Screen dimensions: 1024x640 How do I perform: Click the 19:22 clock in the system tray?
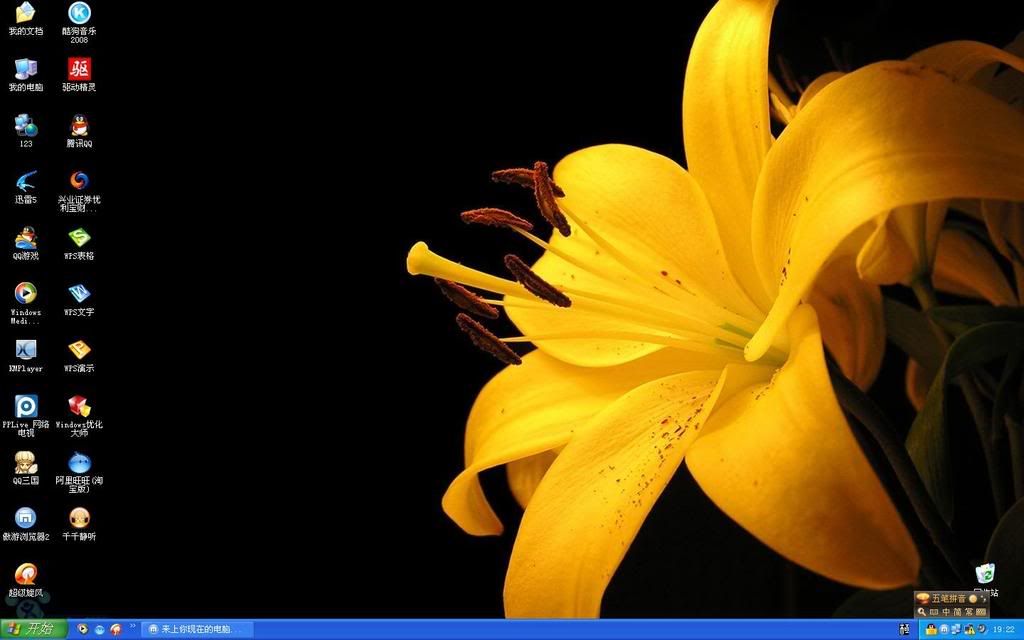(x=1003, y=630)
